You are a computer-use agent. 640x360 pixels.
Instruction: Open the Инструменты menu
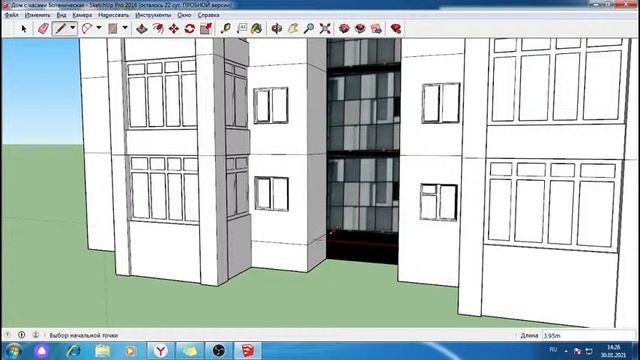[153, 15]
